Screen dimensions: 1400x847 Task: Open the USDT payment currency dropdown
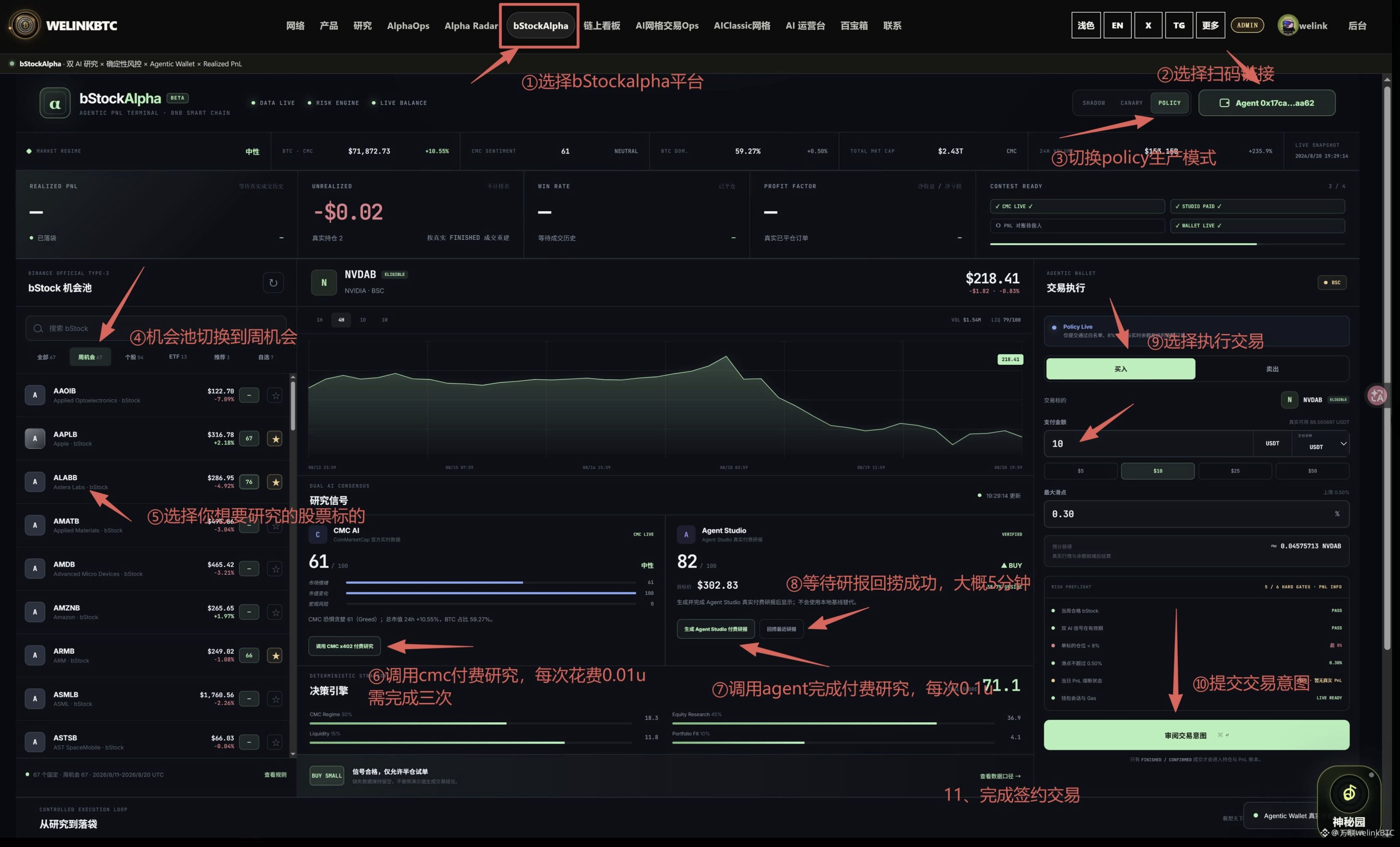coord(1321,443)
